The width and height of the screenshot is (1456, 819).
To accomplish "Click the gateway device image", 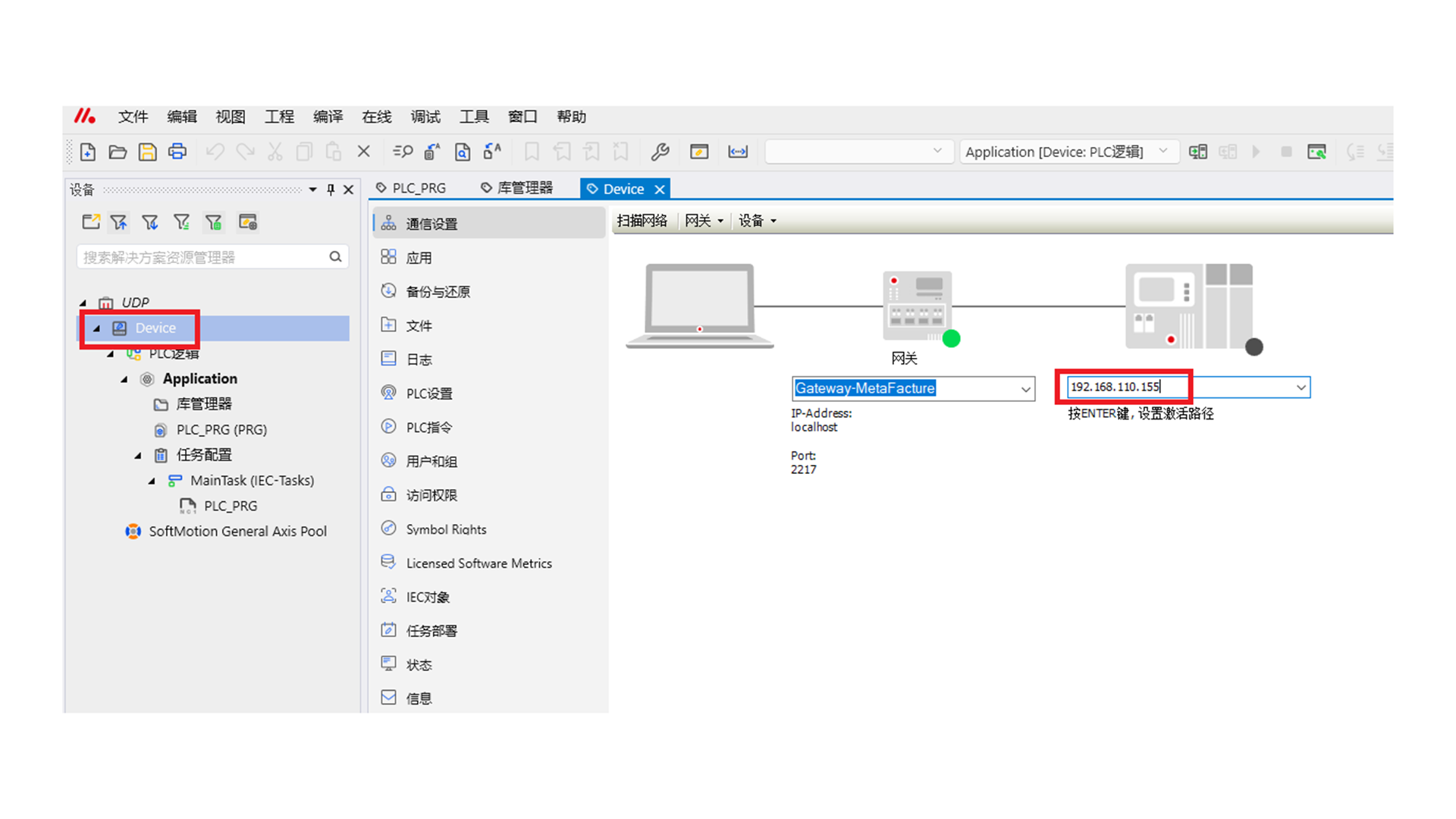I will [x=917, y=306].
